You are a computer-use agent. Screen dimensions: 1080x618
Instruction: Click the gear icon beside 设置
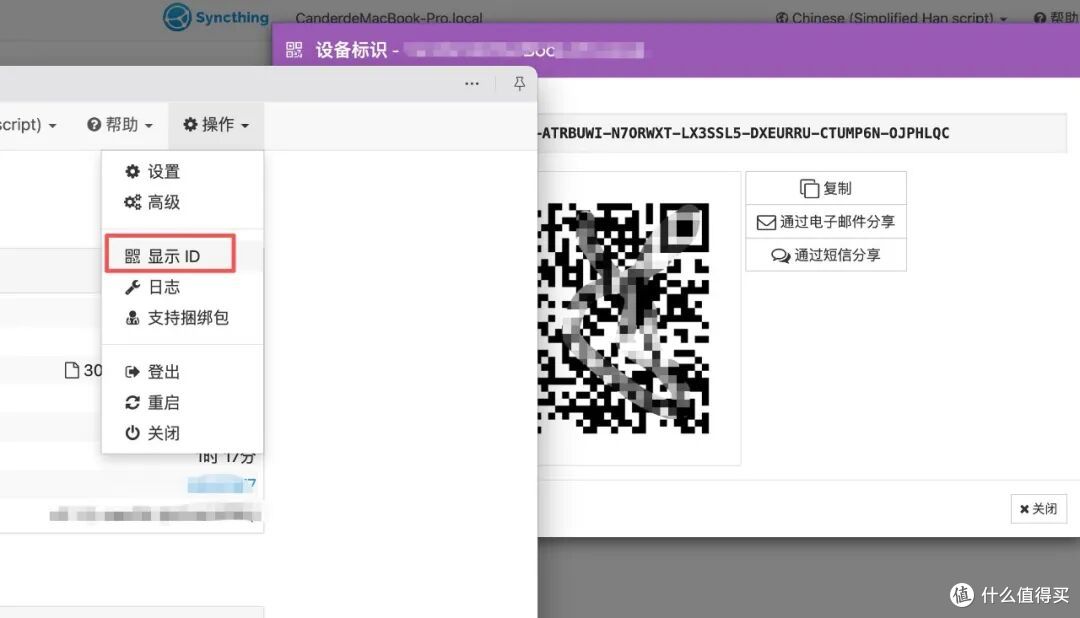(x=132, y=171)
